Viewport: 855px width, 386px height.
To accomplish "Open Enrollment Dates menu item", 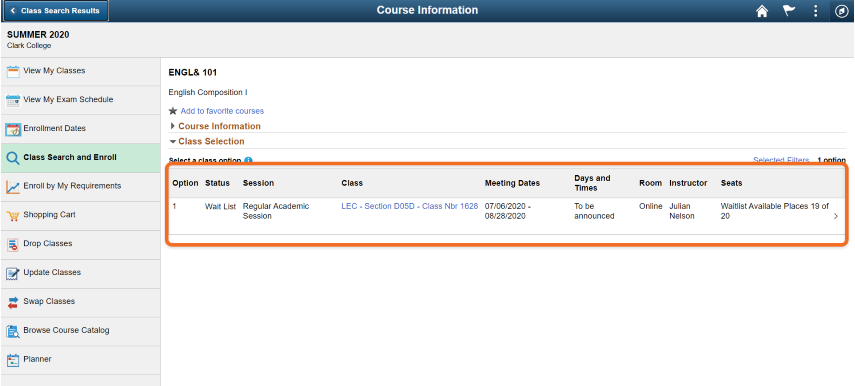I will (x=80, y=129).
